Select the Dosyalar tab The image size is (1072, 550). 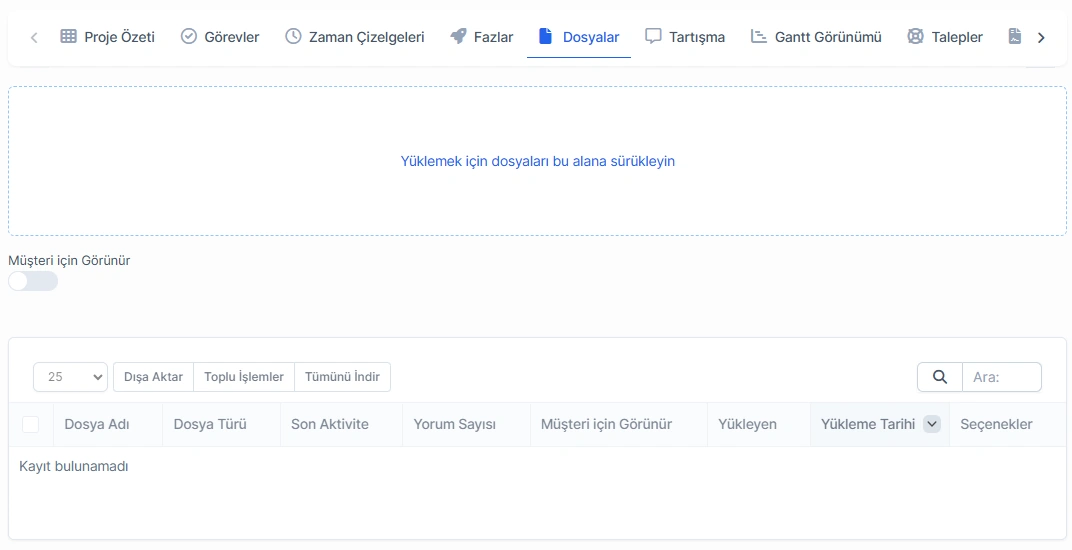tap(579, 37)
